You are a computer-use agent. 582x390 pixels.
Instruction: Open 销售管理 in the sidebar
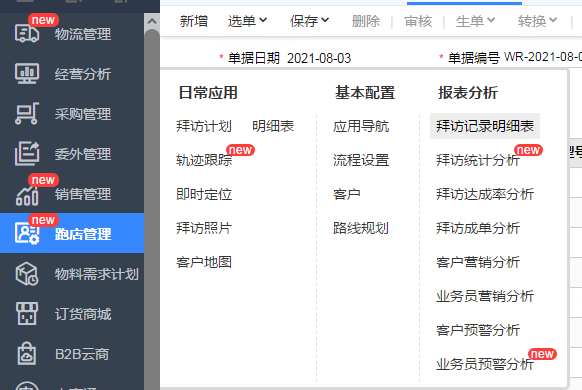(83, 194)
